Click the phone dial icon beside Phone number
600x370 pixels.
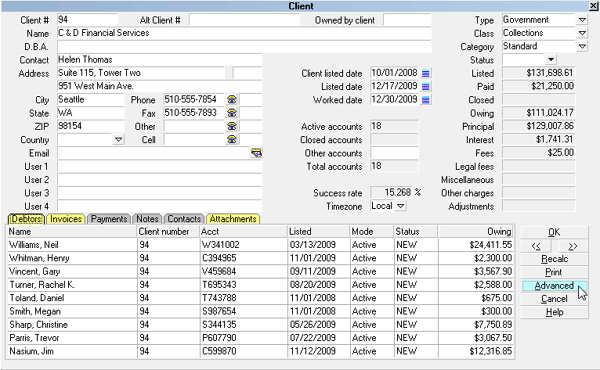[232, 99]
